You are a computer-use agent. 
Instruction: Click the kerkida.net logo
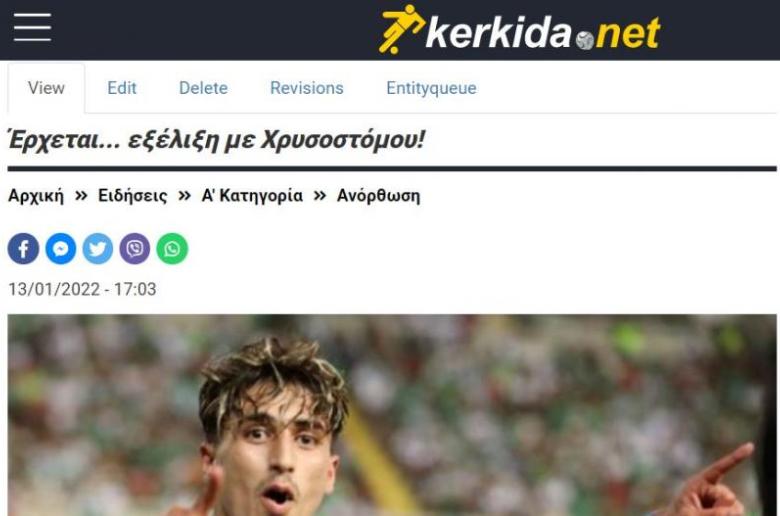click(x=520, y=30)
